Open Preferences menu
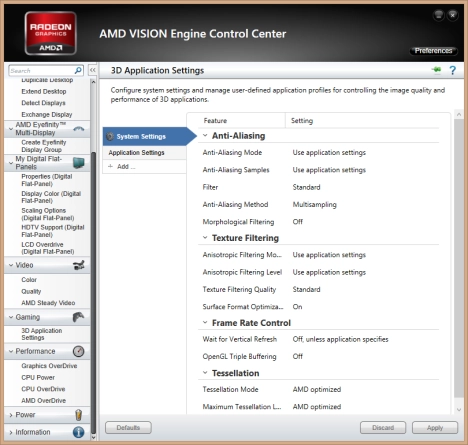 (433, 51)
